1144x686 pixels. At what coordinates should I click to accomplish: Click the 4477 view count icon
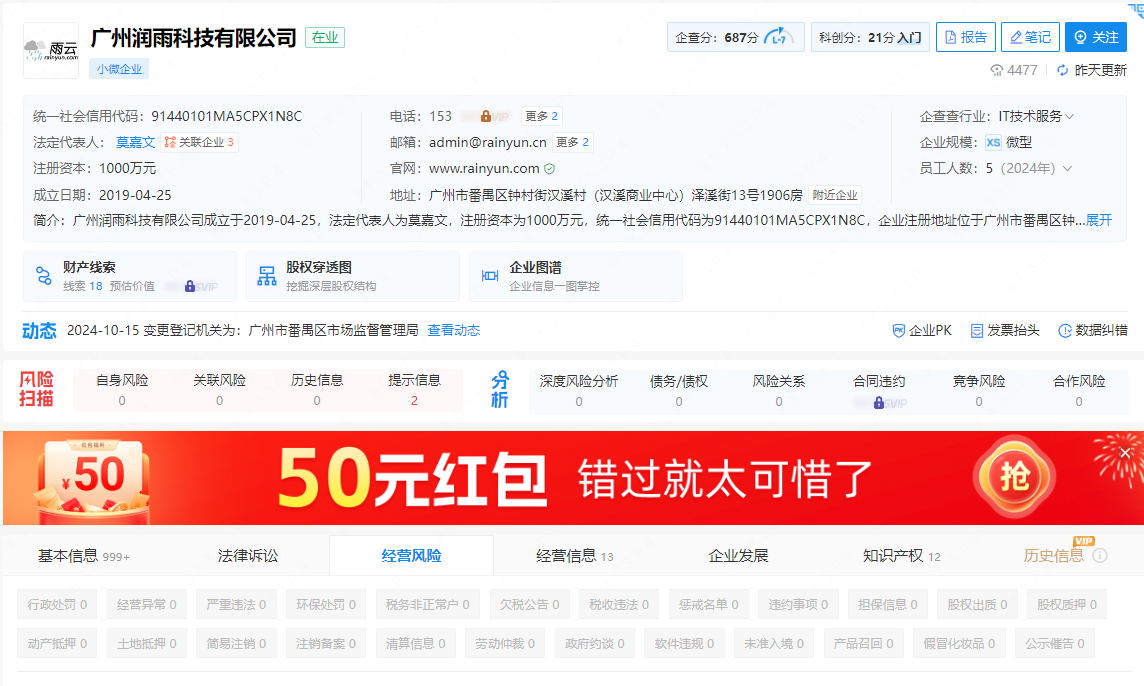tap(996, 70)
